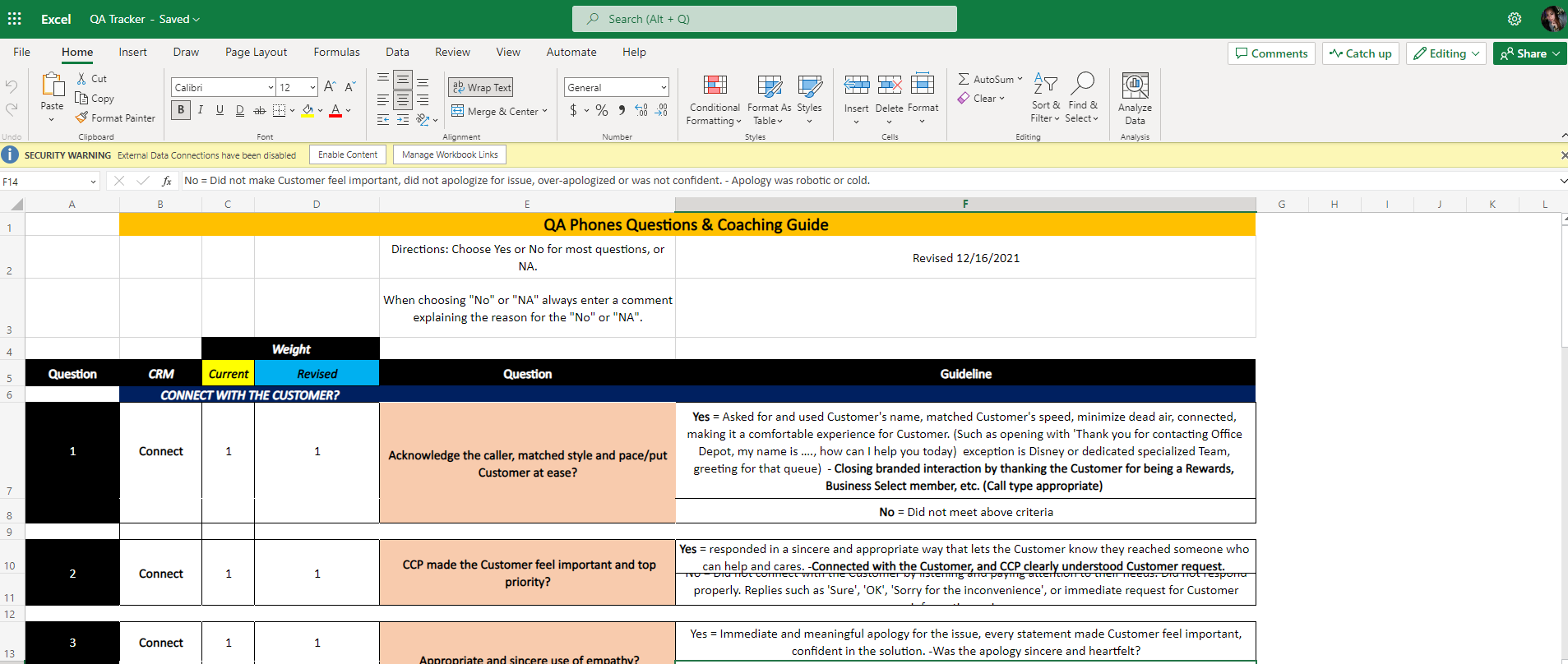
Task: Open the Sort & Filter menu
Action: point(1046,99)
